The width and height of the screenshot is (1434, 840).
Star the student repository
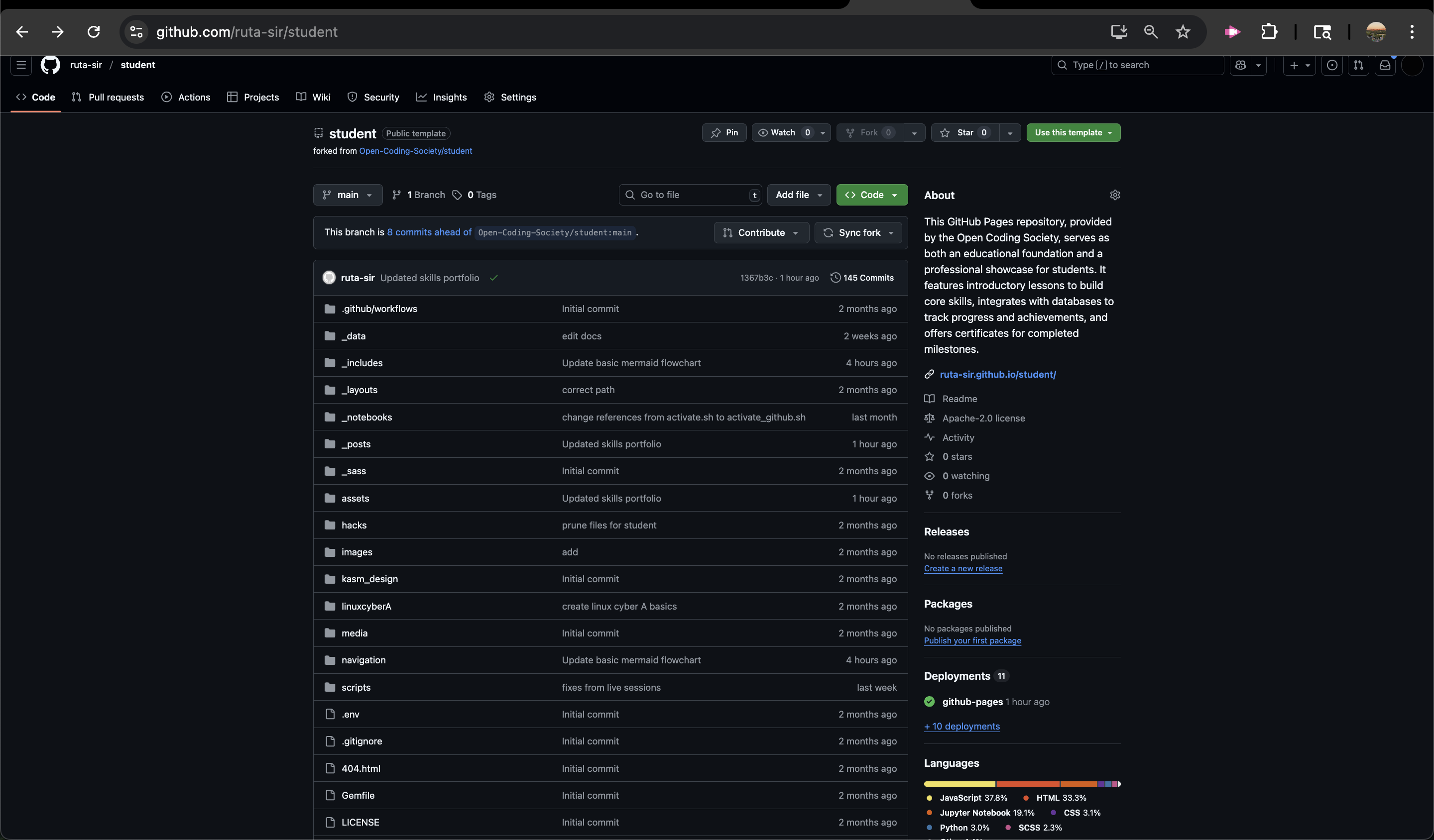[x=965, y=132]
